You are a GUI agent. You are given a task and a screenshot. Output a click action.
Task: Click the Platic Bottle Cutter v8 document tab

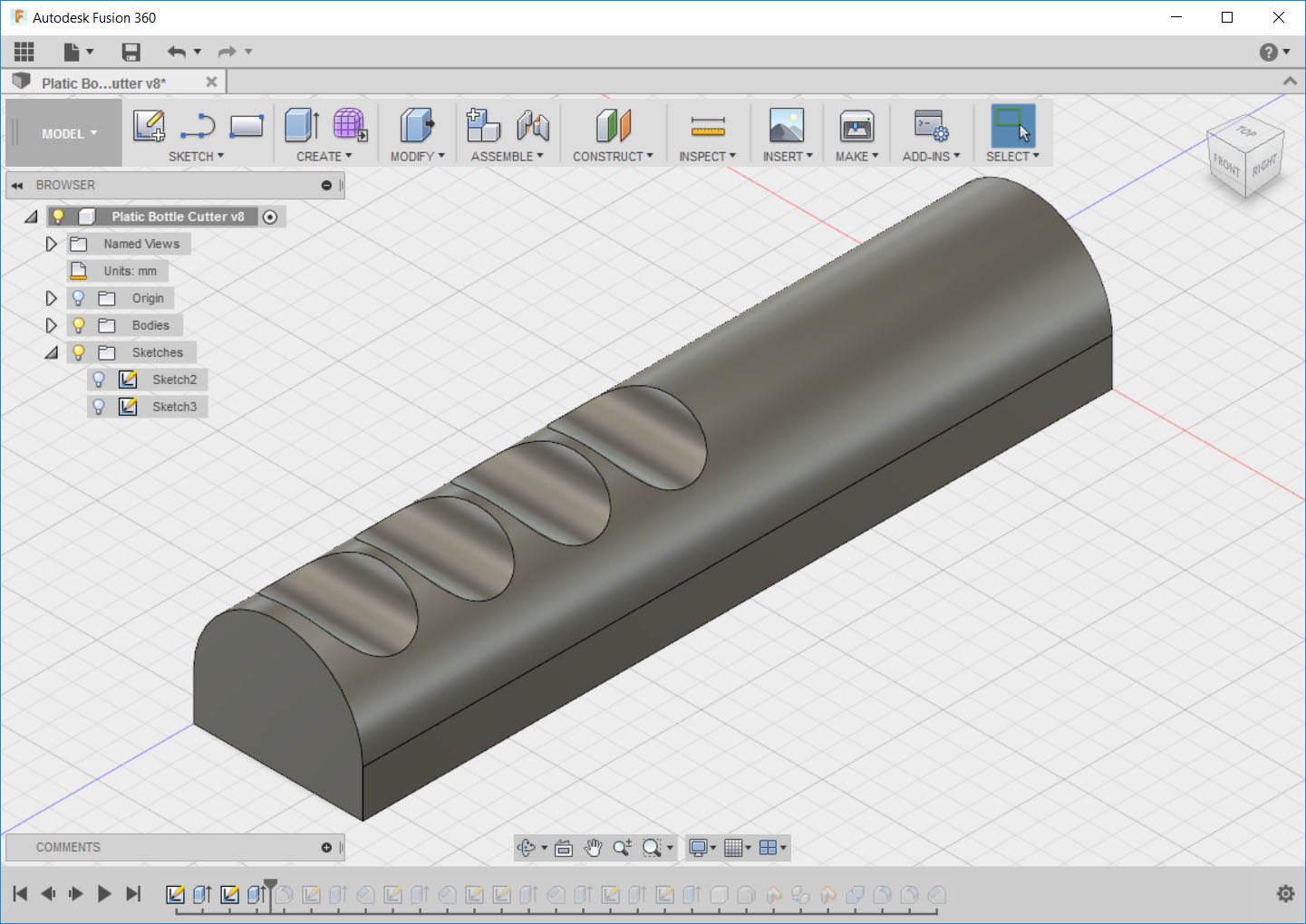(x=100, y=82)
